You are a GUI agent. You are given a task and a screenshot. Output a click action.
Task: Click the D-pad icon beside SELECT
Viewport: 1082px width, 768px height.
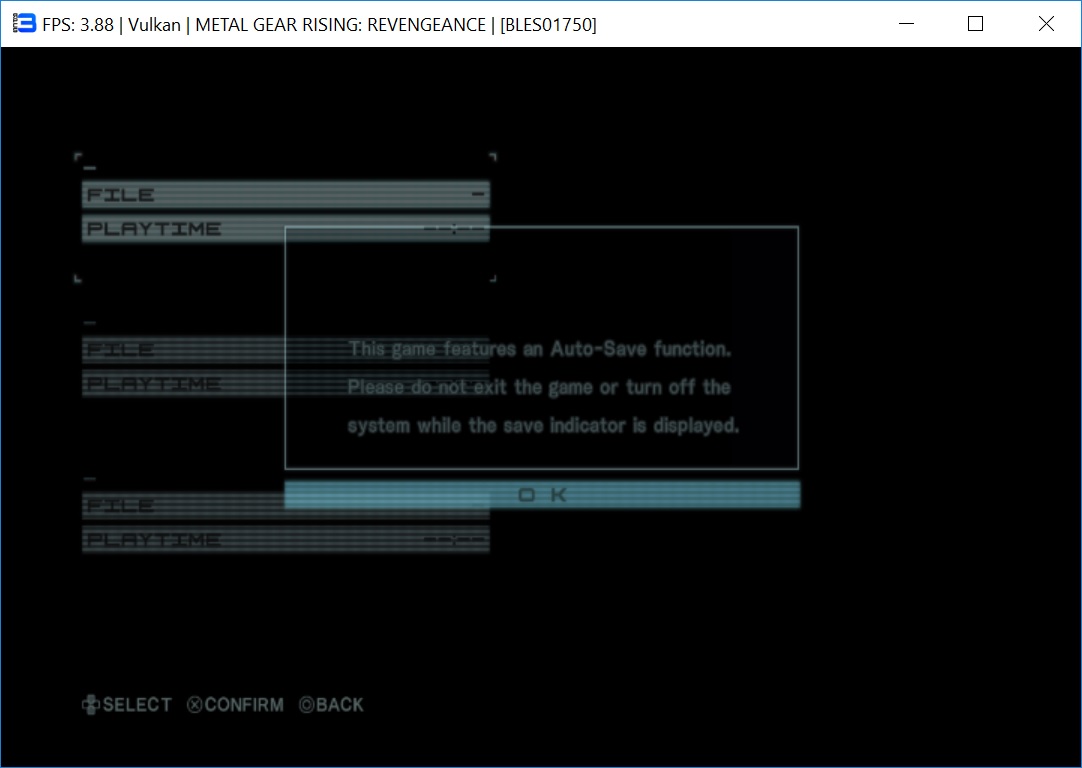point(91,705)
